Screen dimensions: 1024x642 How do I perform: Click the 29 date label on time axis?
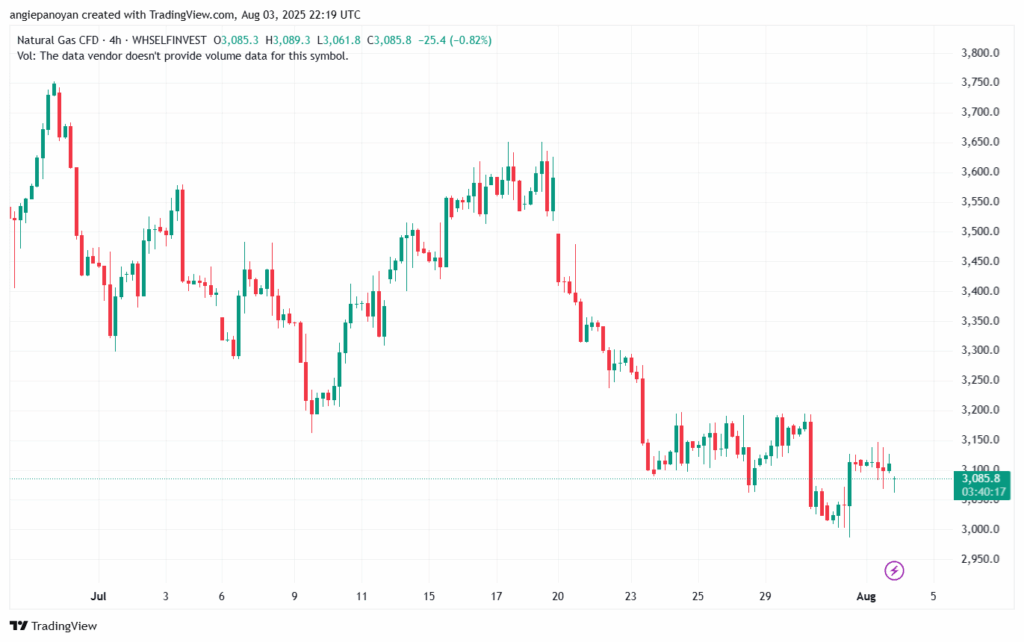tap(765, 596)
